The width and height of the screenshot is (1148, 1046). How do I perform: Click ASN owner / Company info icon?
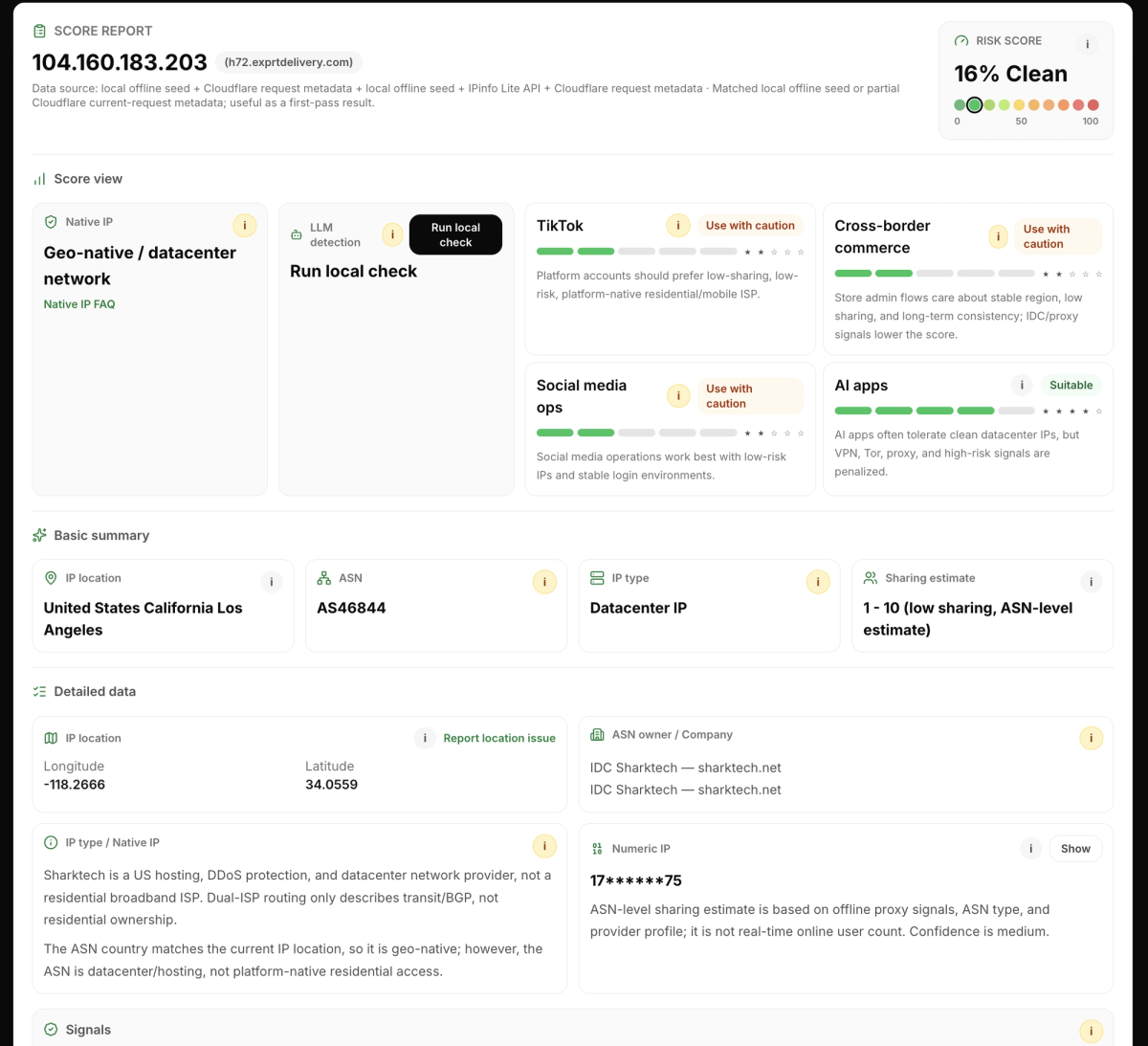point(1091,738)
